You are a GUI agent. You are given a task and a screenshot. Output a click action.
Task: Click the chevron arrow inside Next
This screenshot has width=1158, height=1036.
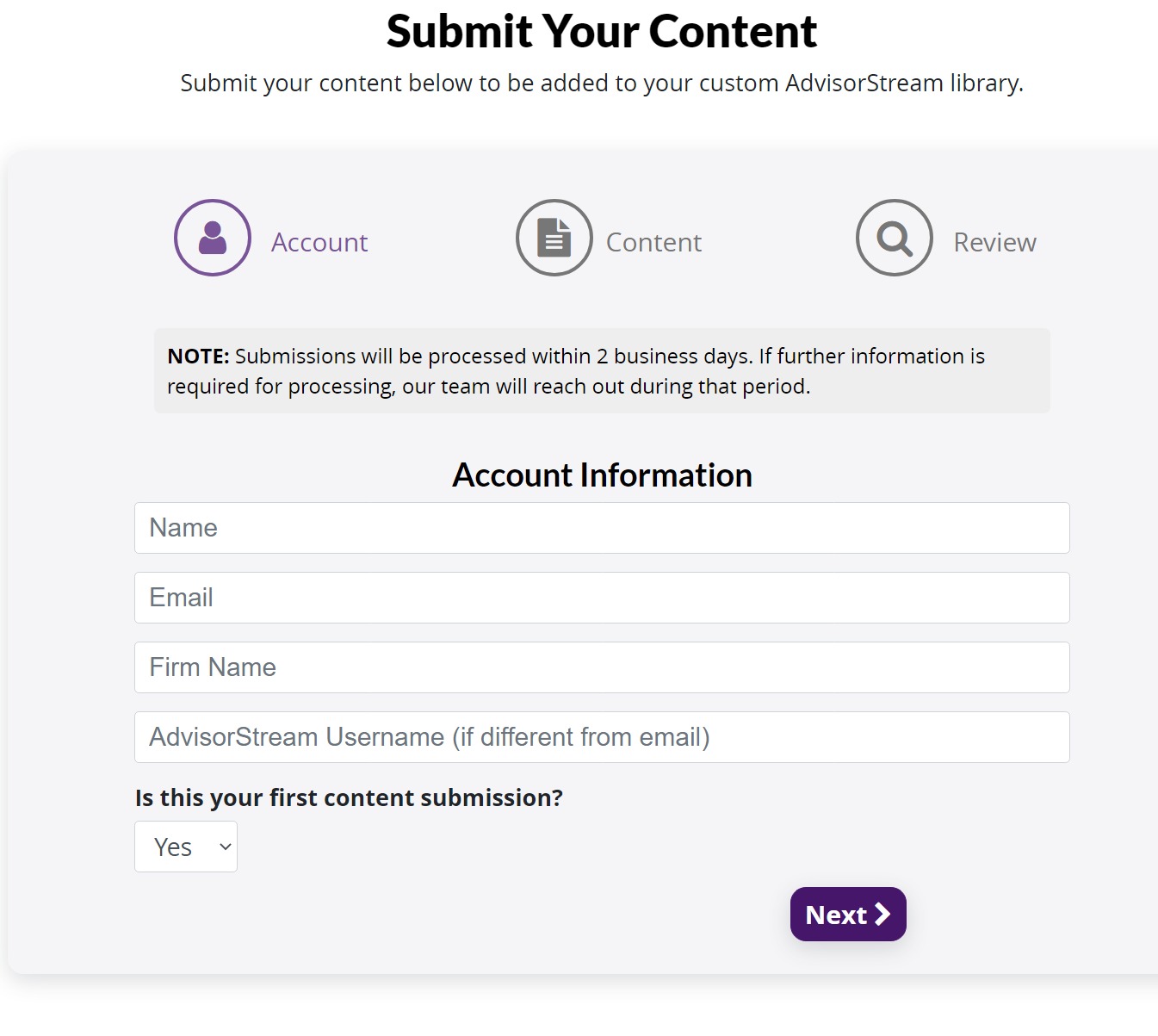(882, 914)
